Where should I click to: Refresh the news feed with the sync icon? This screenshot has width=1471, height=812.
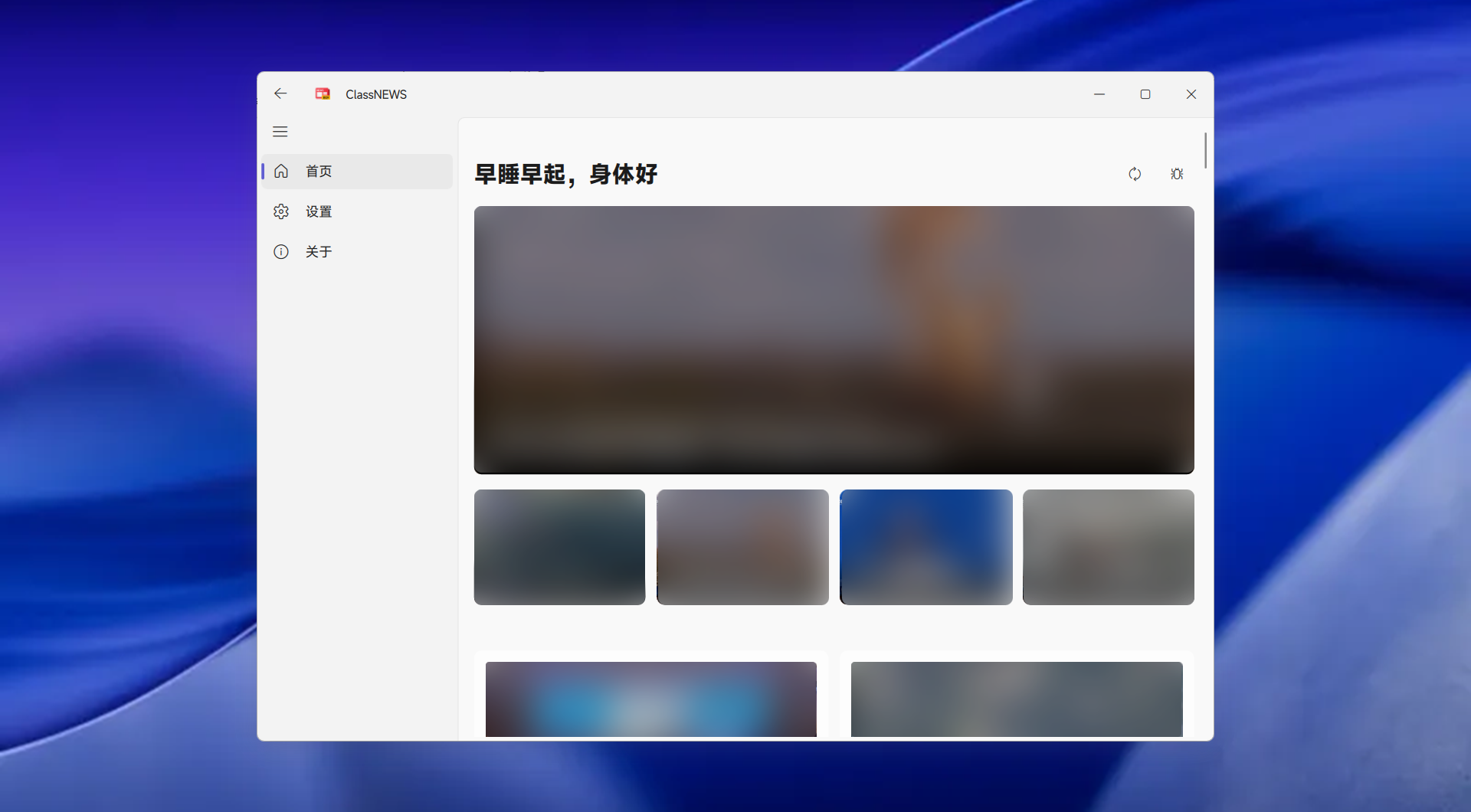pos(1135,174)
